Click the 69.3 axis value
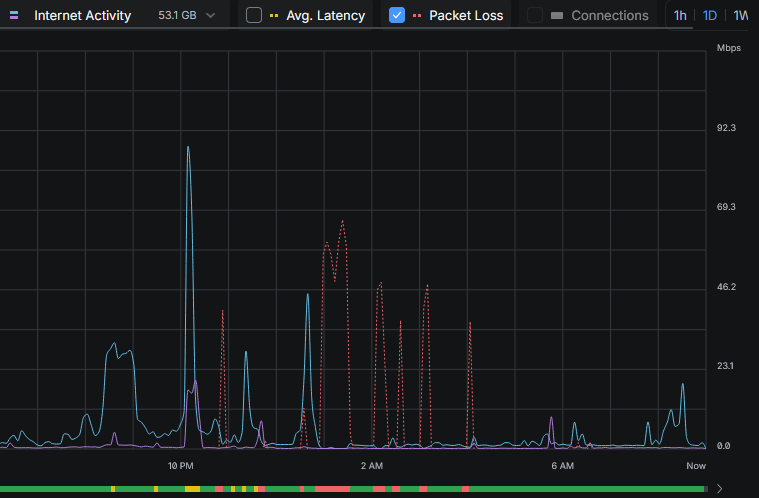The image size is (759, 498). pos(726,207)
